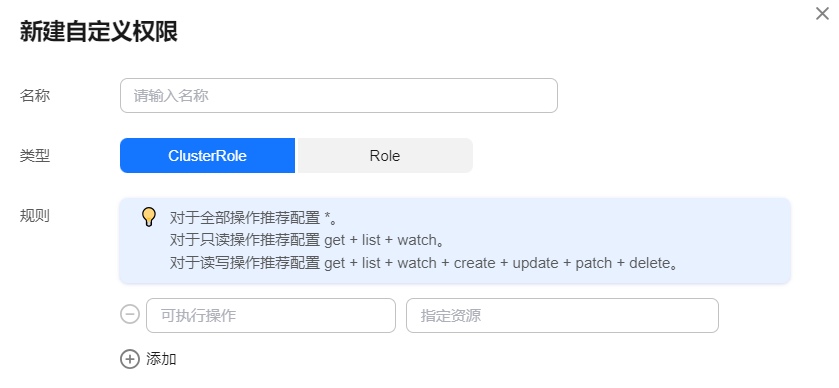Click the 类型 field label

tap(35, 156)
